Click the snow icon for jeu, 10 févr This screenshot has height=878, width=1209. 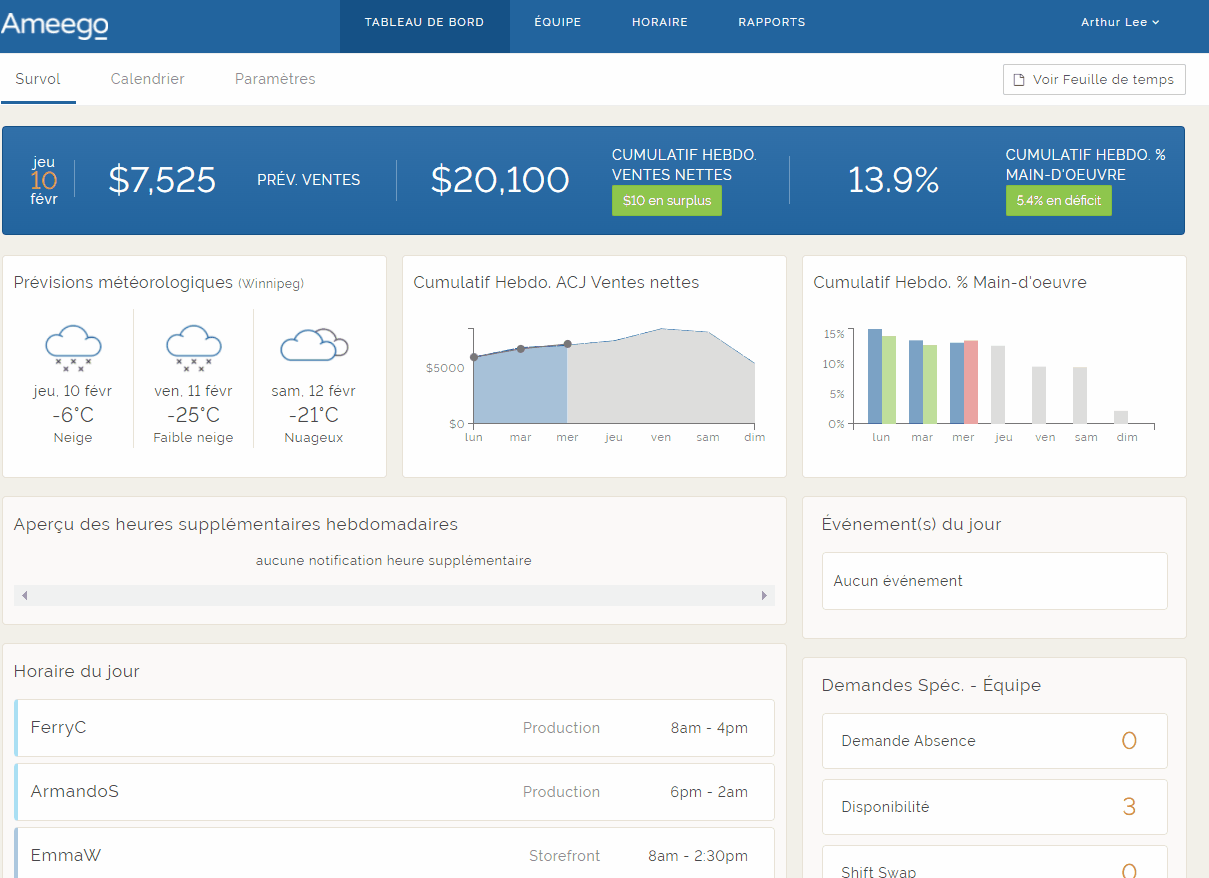coord(73,348)
